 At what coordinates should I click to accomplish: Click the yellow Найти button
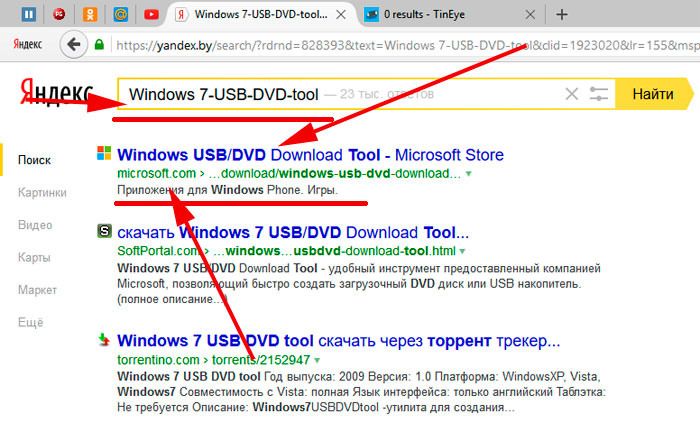[654, 94]
